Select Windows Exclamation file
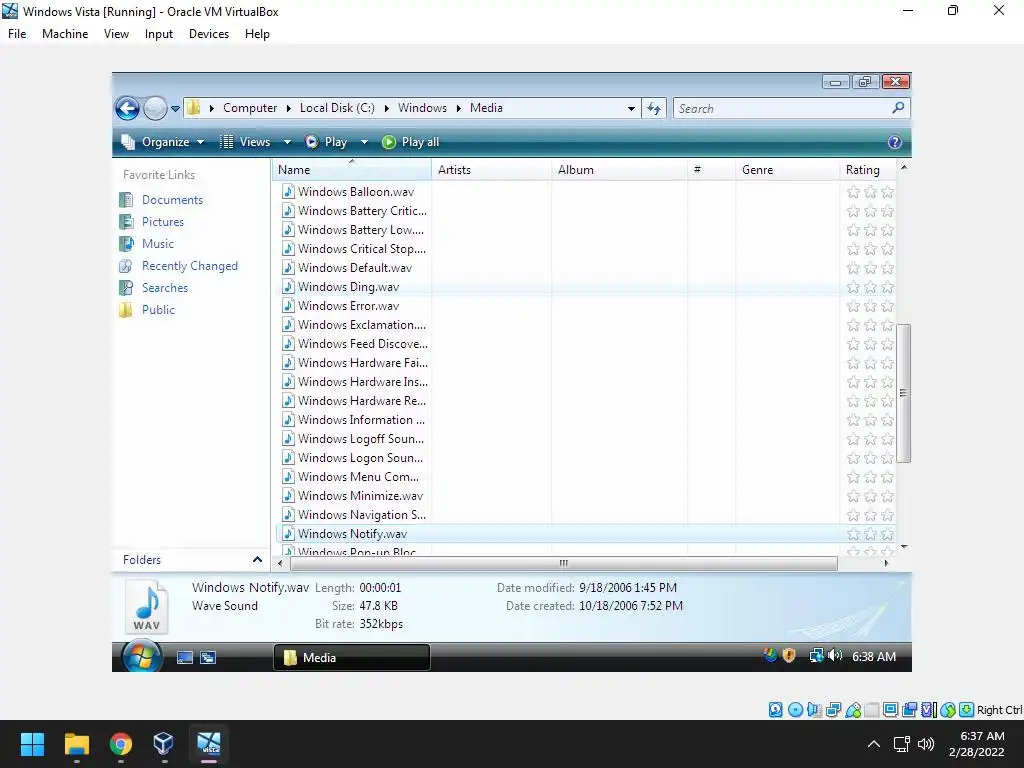The image size is (1024, 768). [362, 325]
